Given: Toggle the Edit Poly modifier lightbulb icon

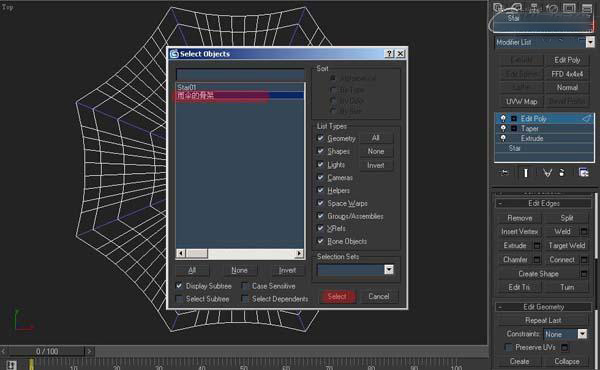Looking at the screenshot, I should (x=503, y=118).
